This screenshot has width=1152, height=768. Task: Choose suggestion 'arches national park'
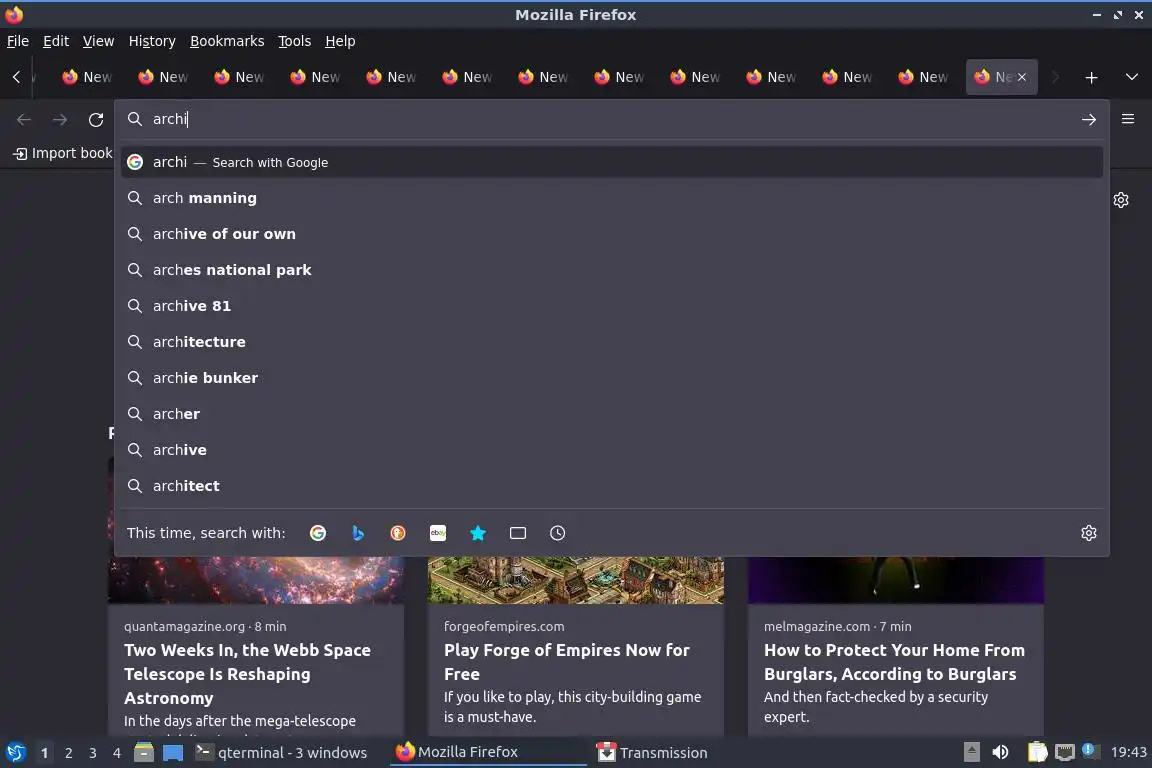click(611, 270)
